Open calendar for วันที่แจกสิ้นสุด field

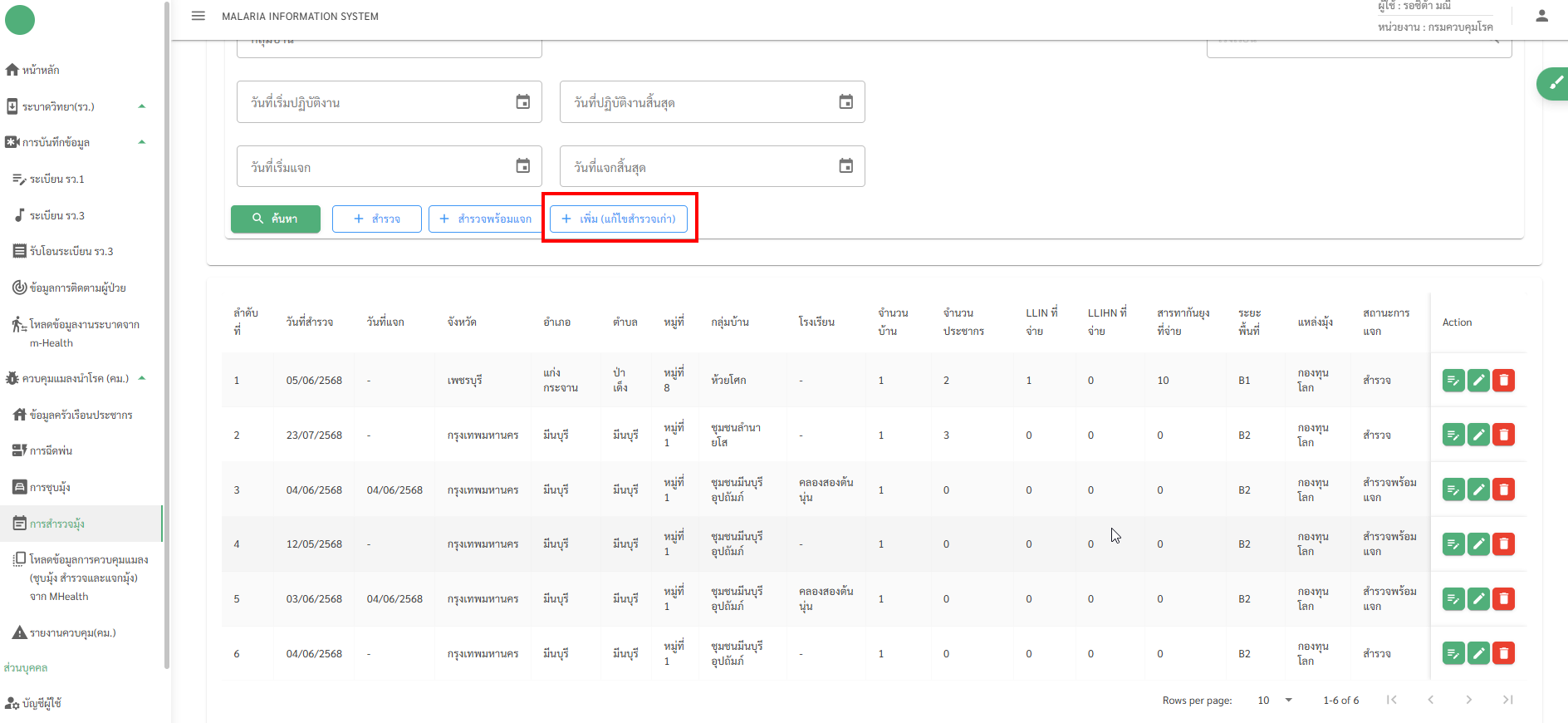pos(845,167)
